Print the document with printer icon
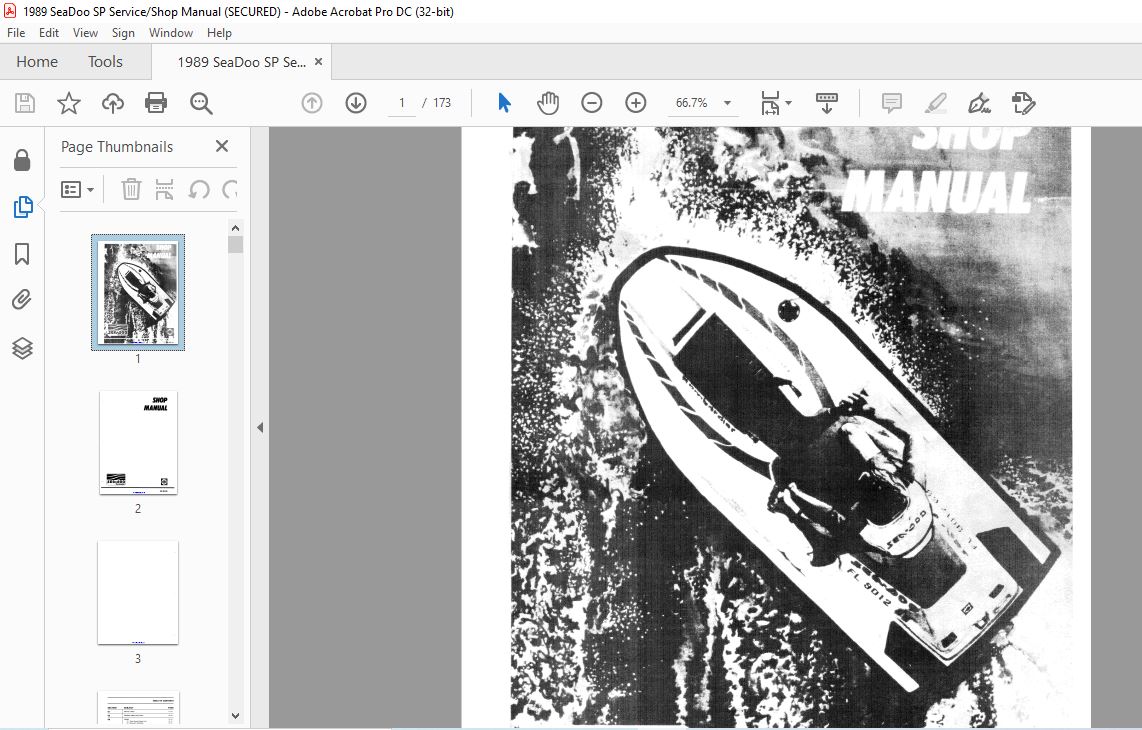The width and height of the screenshot is (1142, 730). point(156,103)
